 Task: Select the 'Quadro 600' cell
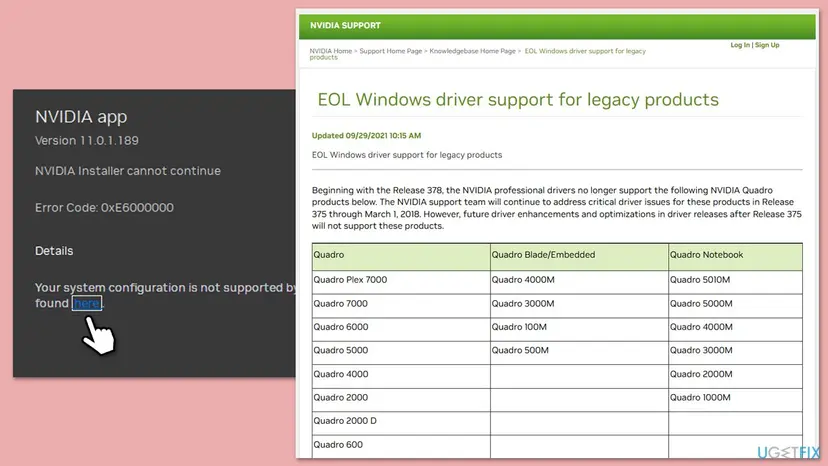pos(401,446)
